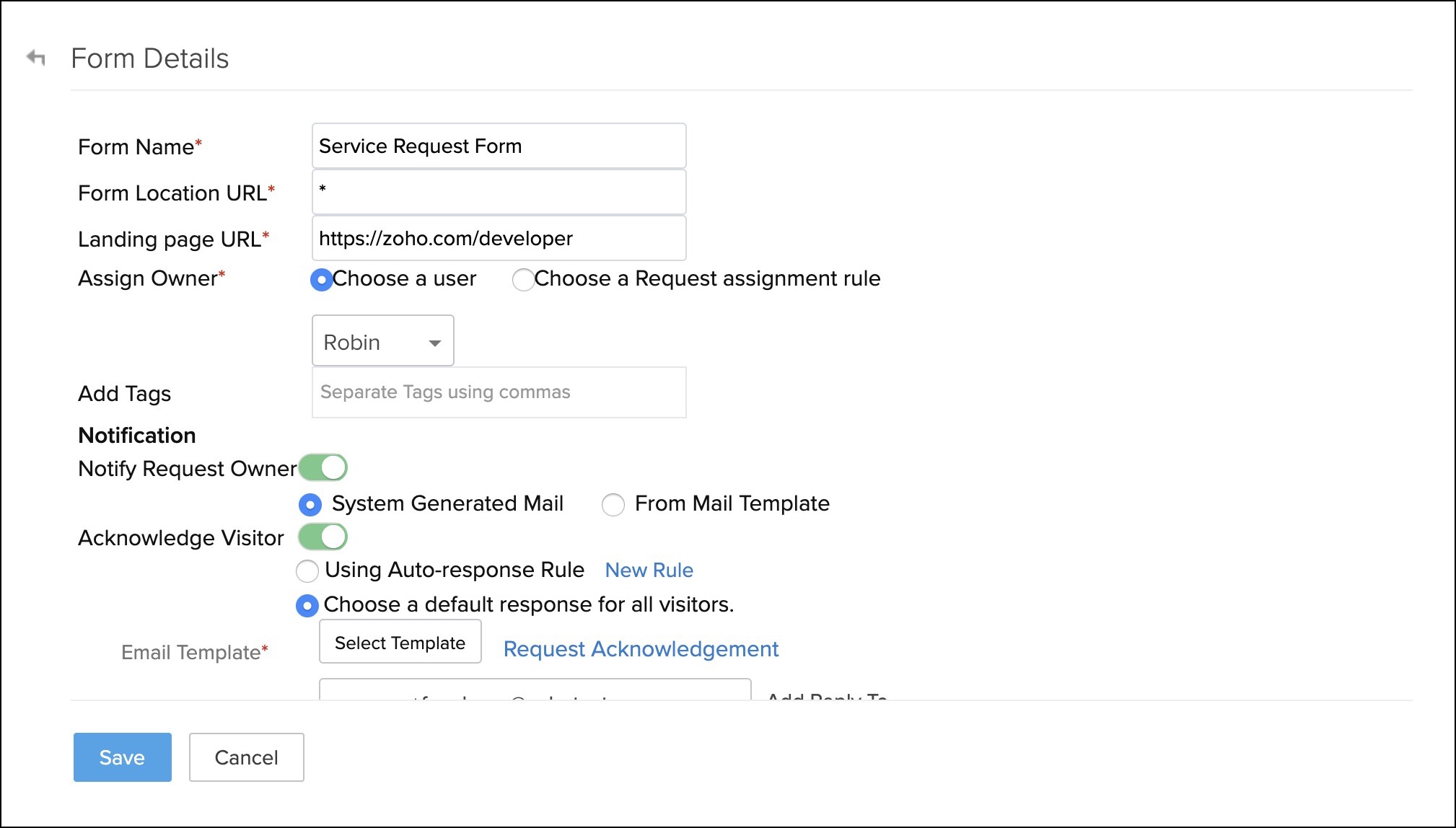Viewport: 1456px width, 828px height.
Task: Click the Form Location URL field
Action: pos(499,192)
